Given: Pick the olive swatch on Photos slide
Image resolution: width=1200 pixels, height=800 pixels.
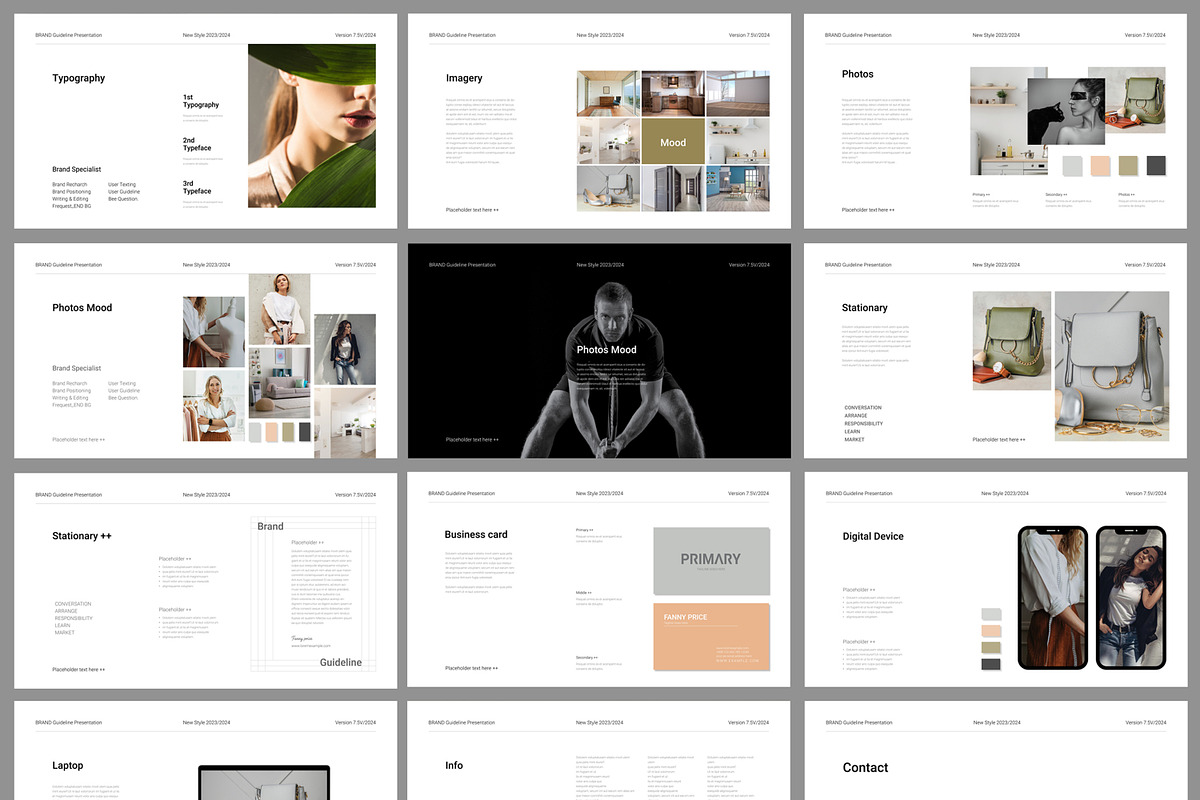Looking at the screenshot, I should pyautogui.click(x=1128, y=166).
